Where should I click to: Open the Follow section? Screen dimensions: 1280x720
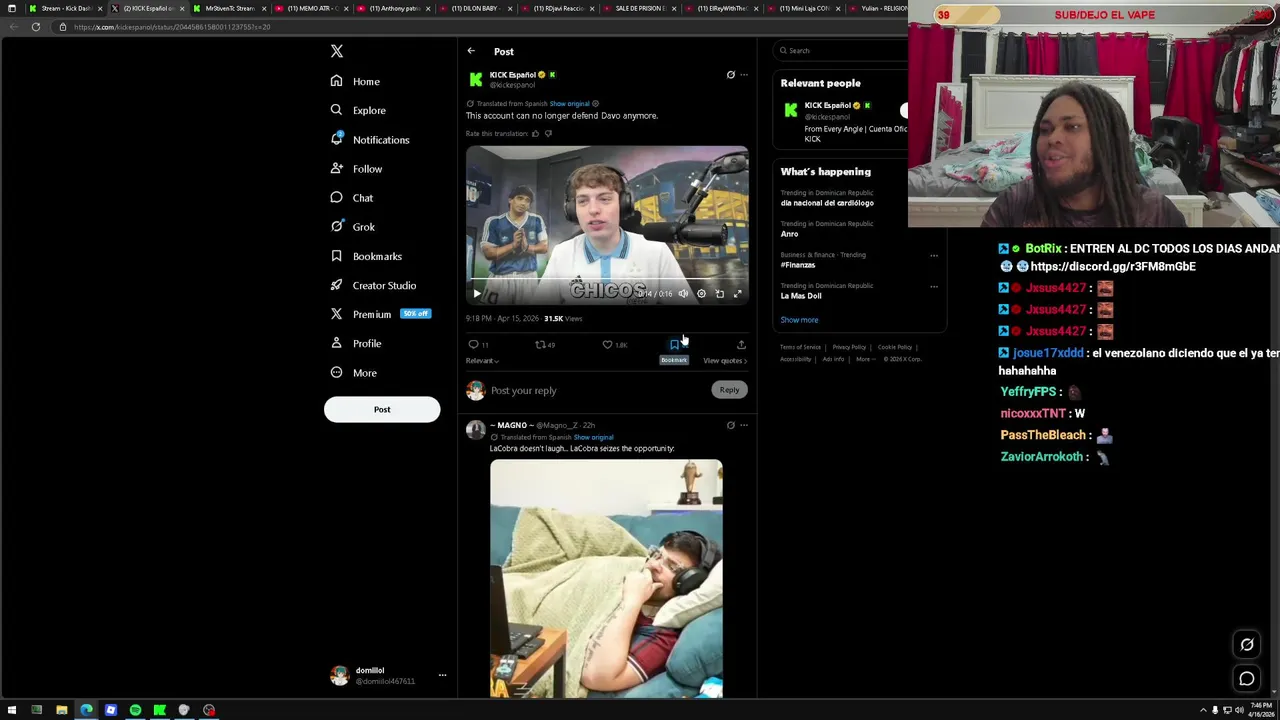pyautogui.click(x=356, y=169)
